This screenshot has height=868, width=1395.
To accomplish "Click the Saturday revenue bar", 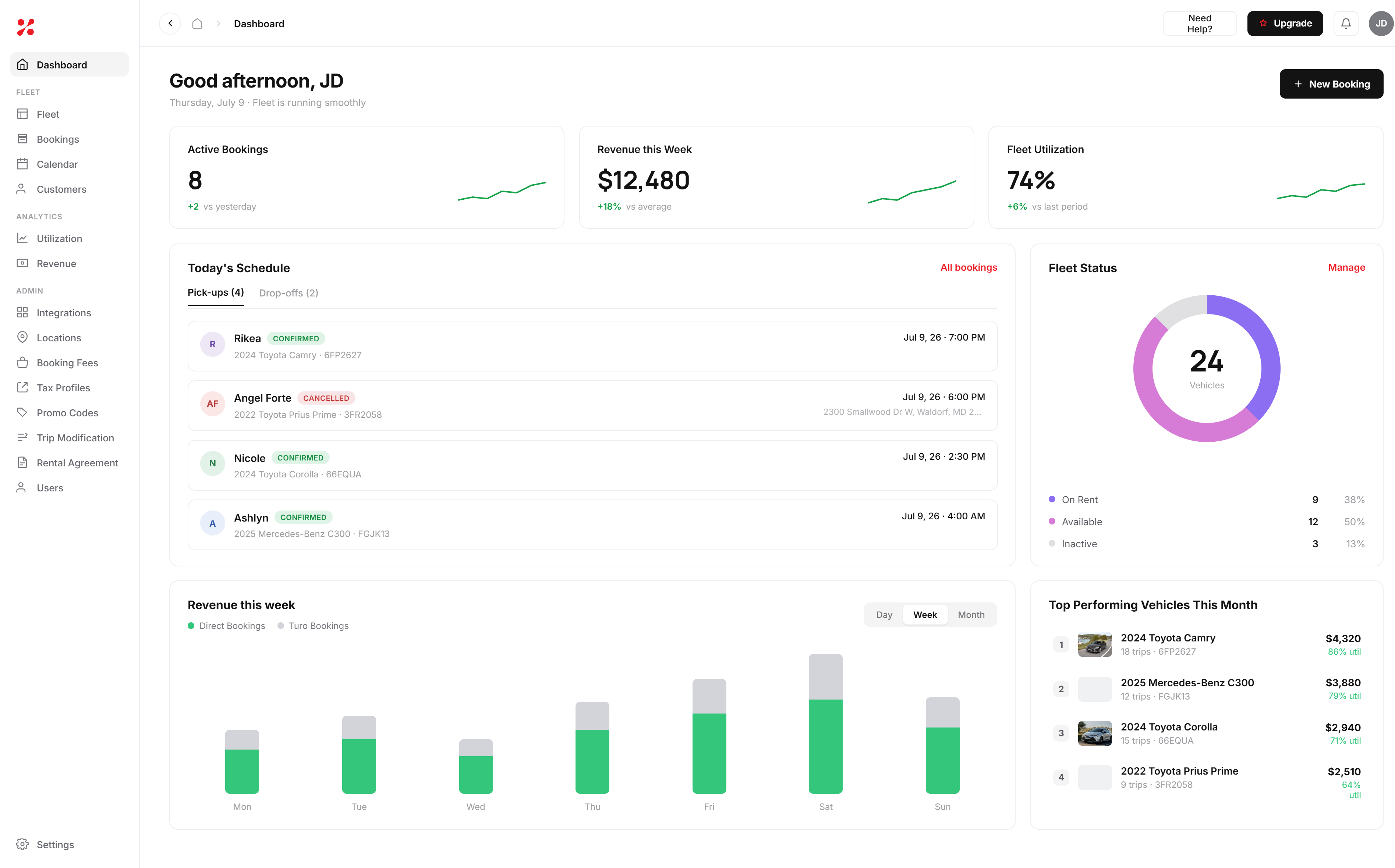I will pyautogui.click(x=825, y=724).
